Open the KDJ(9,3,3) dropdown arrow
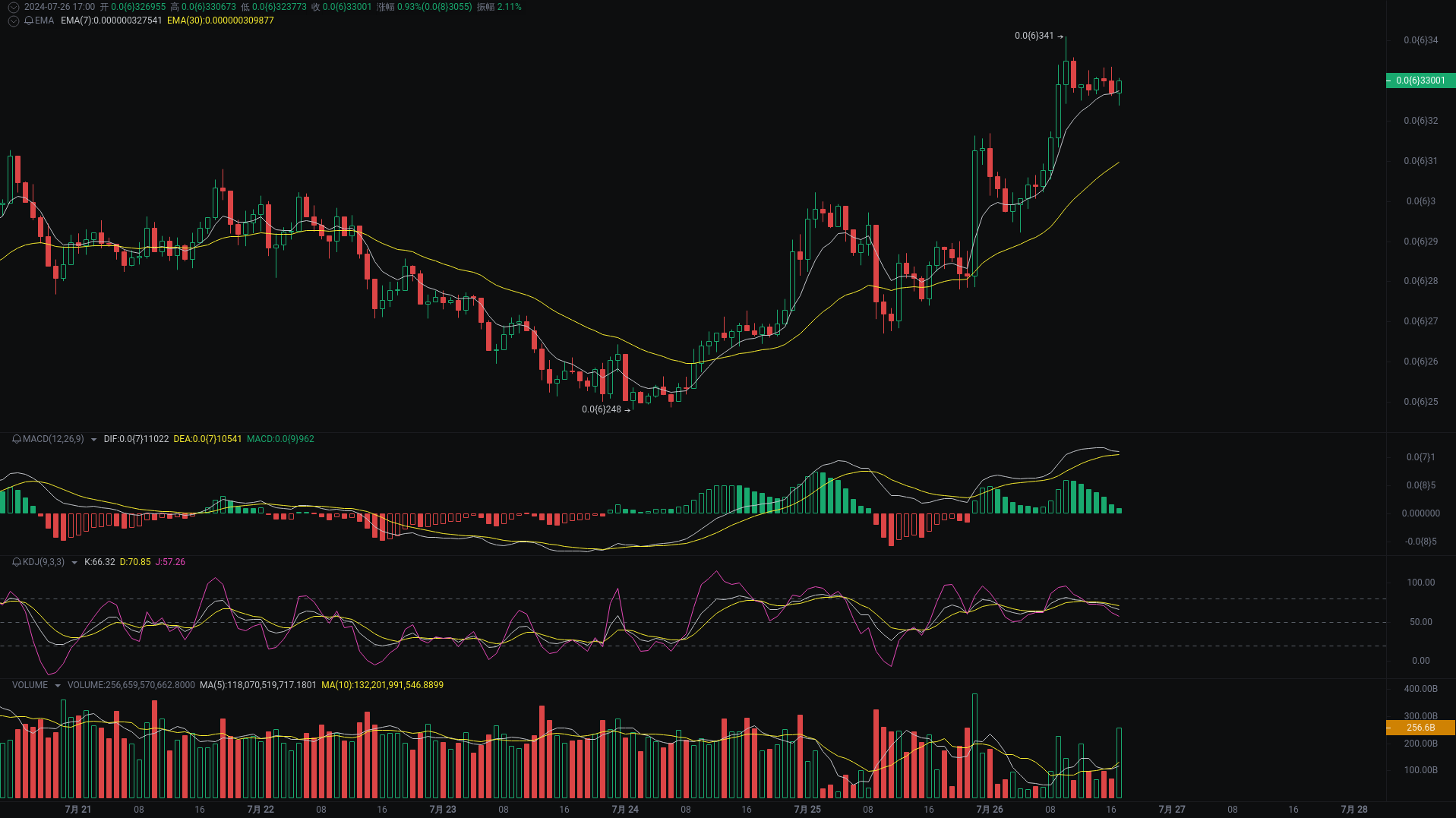The image size is (1456, 818). point(74,563)
